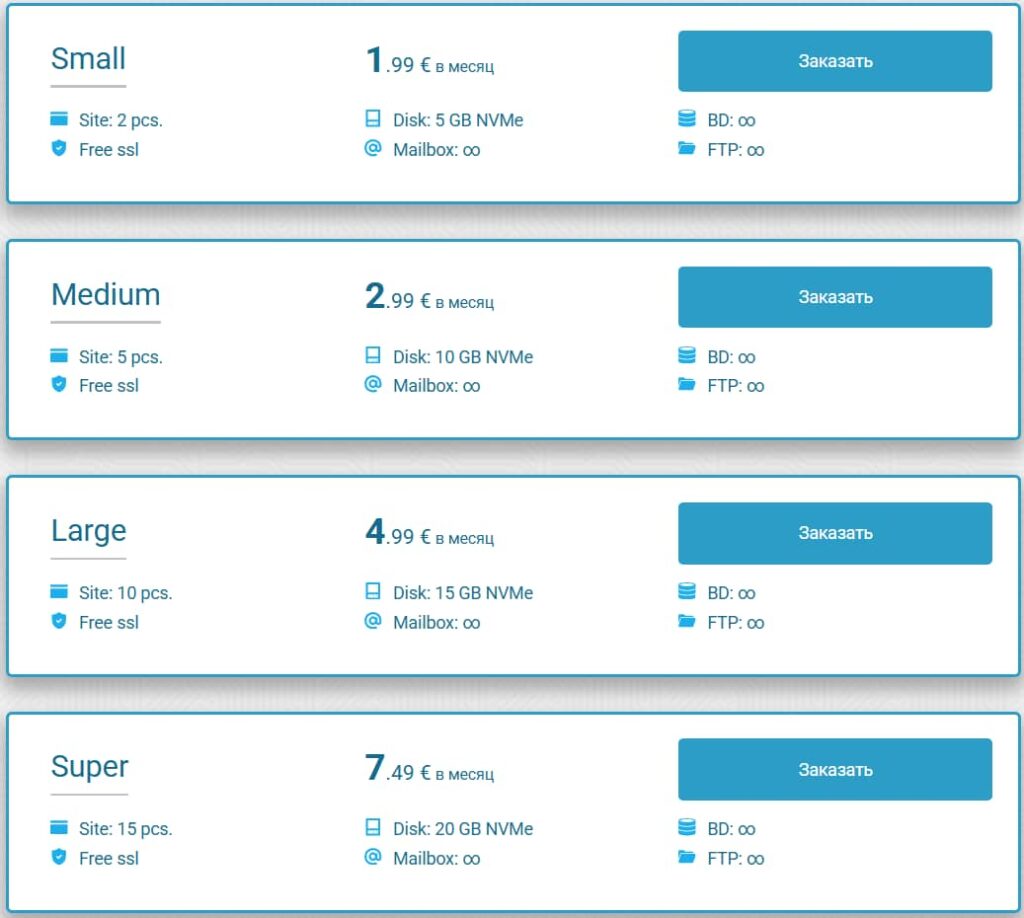Click the FTP folder icon in Super plan
The image size is (1024, 918).
[686, 857]
